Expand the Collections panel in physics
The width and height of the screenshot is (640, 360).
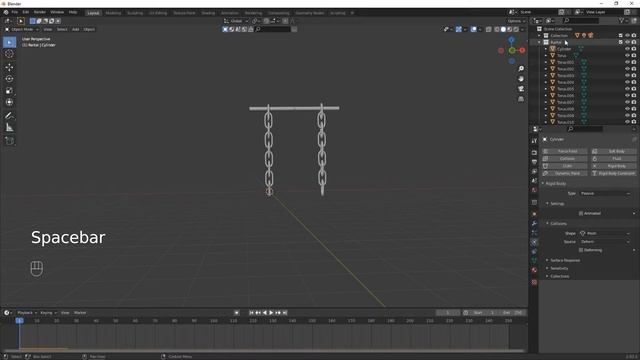click(x=559, y=276)
